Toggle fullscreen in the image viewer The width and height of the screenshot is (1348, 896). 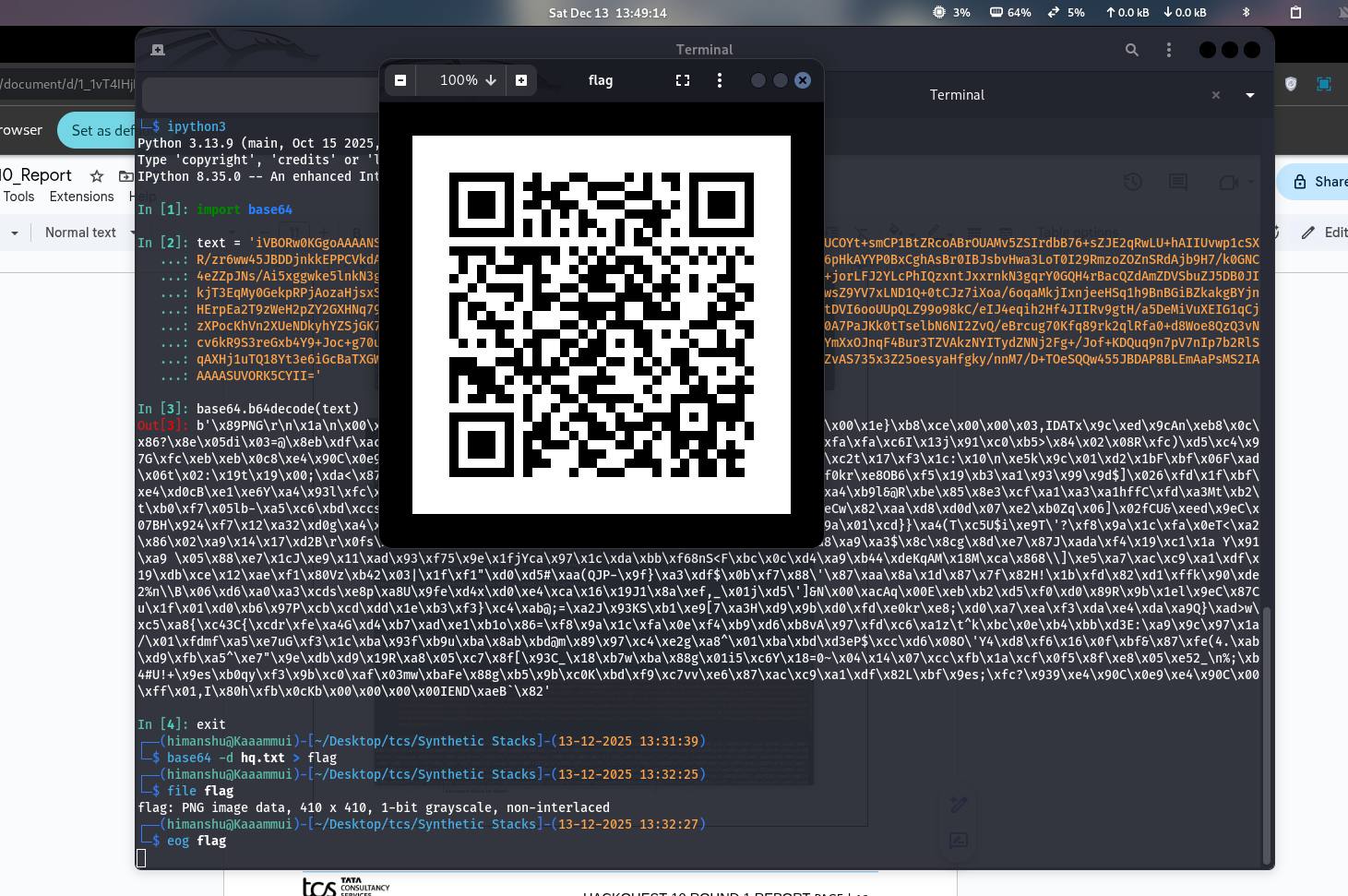click(x=683, y=80)
